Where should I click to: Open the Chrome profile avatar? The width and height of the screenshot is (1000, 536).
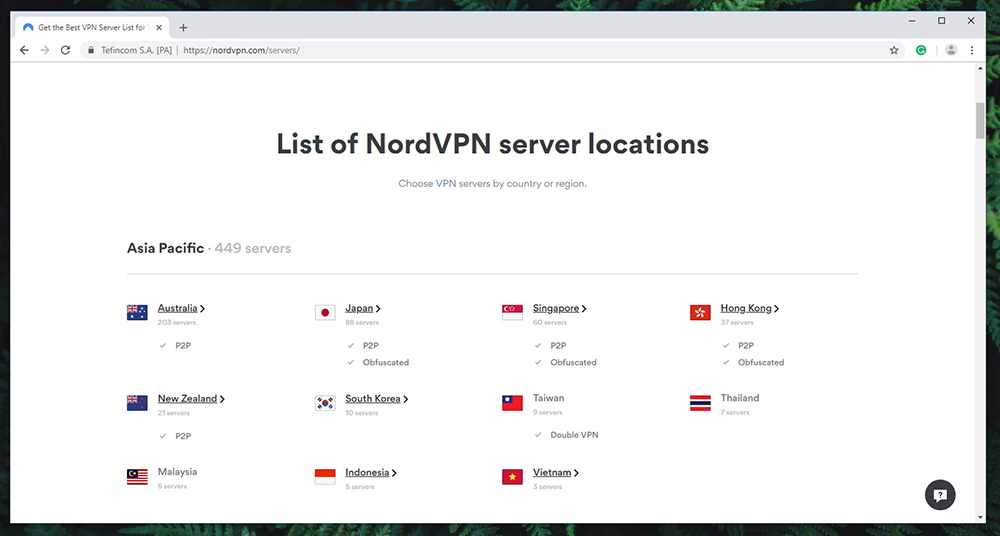951,50
